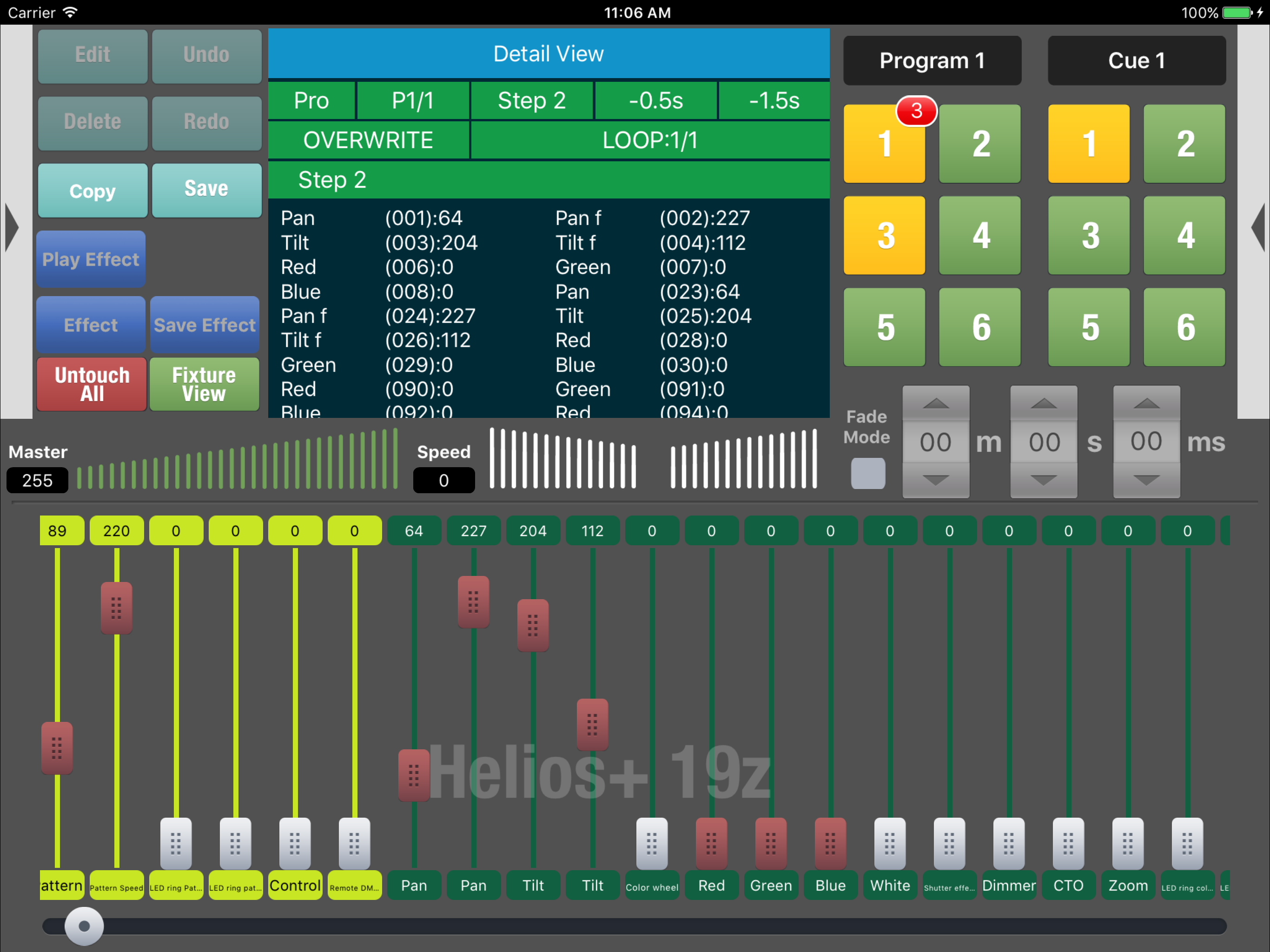Toggle the Fade Mode checkbox

pos(867,473)
